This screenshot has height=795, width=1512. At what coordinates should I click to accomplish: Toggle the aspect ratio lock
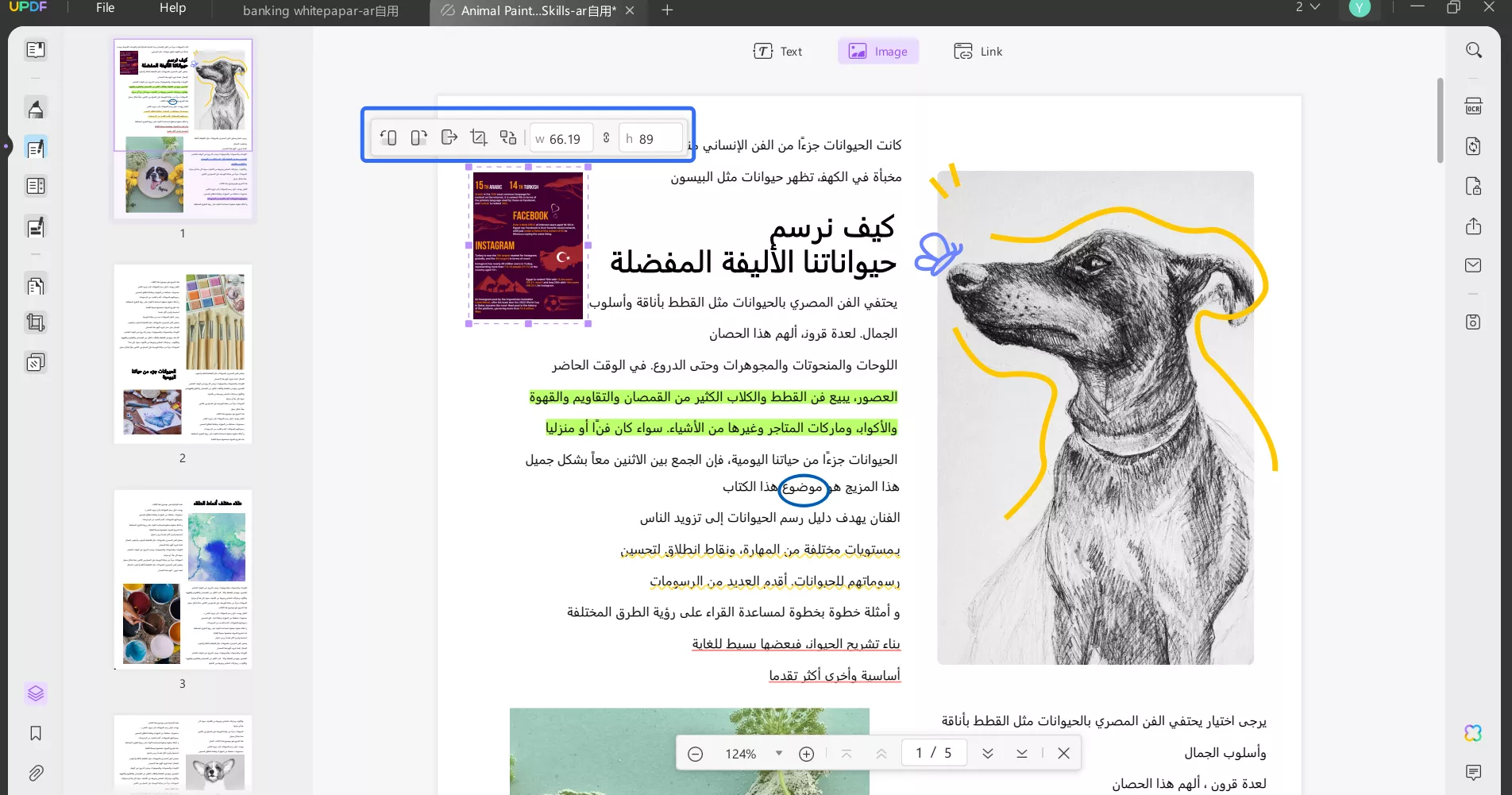[x=605, y=137]
